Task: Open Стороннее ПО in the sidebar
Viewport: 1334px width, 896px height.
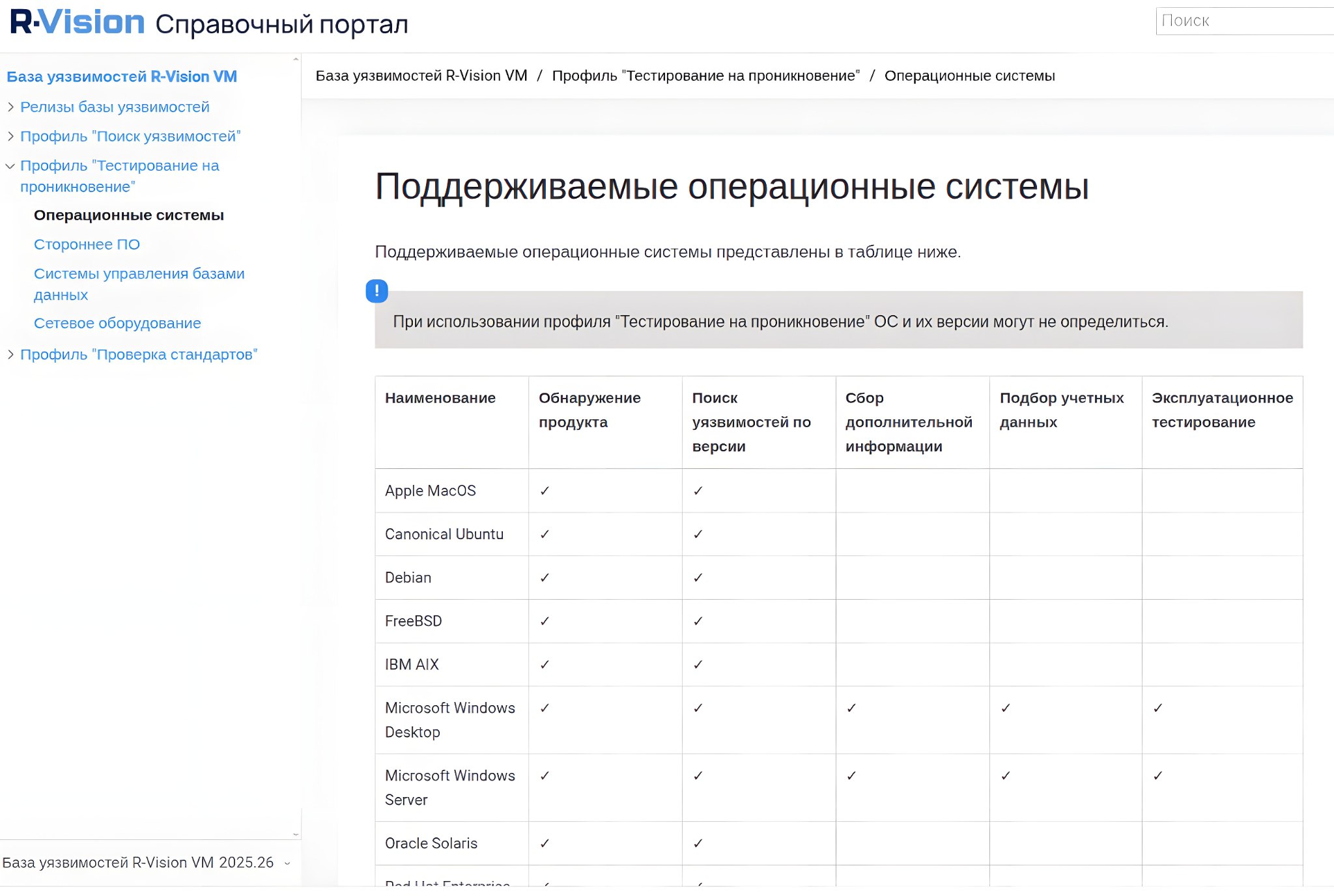Action: [x=87, y=244]
